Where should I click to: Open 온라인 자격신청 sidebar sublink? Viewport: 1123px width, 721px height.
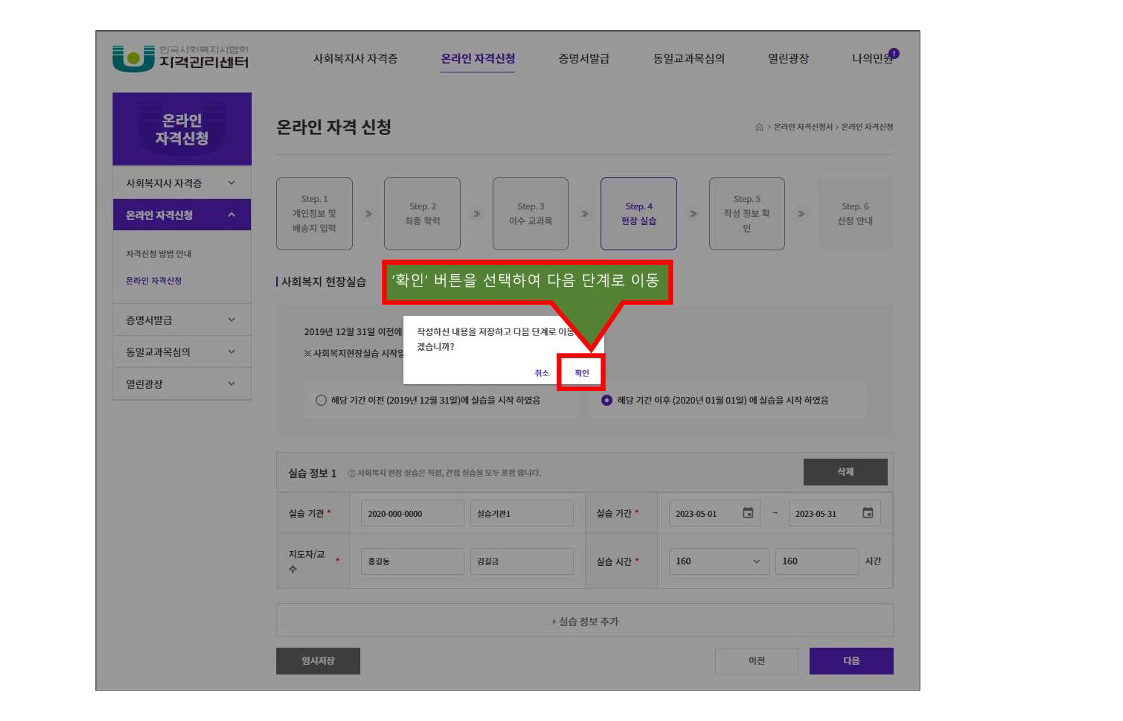point(153,281)
